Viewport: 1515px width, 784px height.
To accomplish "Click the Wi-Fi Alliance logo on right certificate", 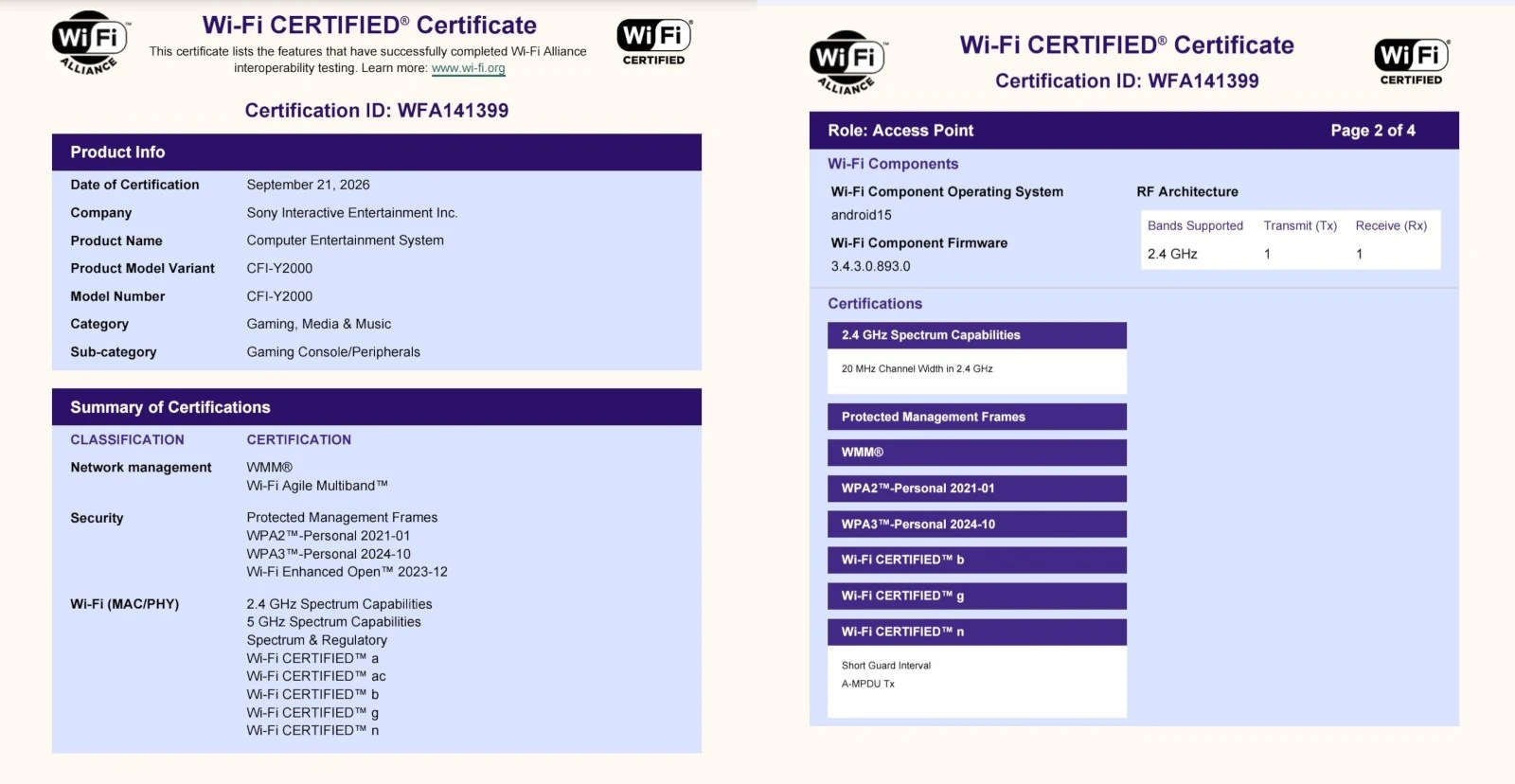I will 848,62.
